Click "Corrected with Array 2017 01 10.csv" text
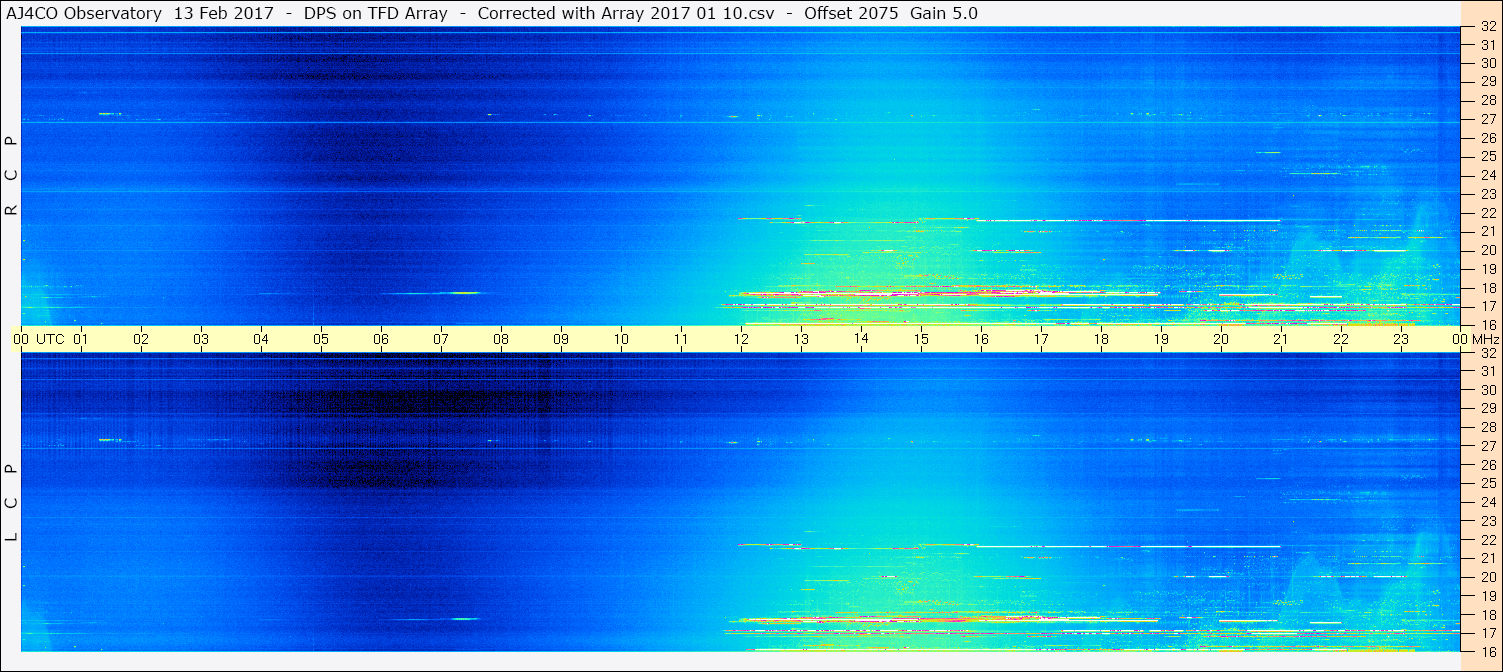 (x=627, y=14)
